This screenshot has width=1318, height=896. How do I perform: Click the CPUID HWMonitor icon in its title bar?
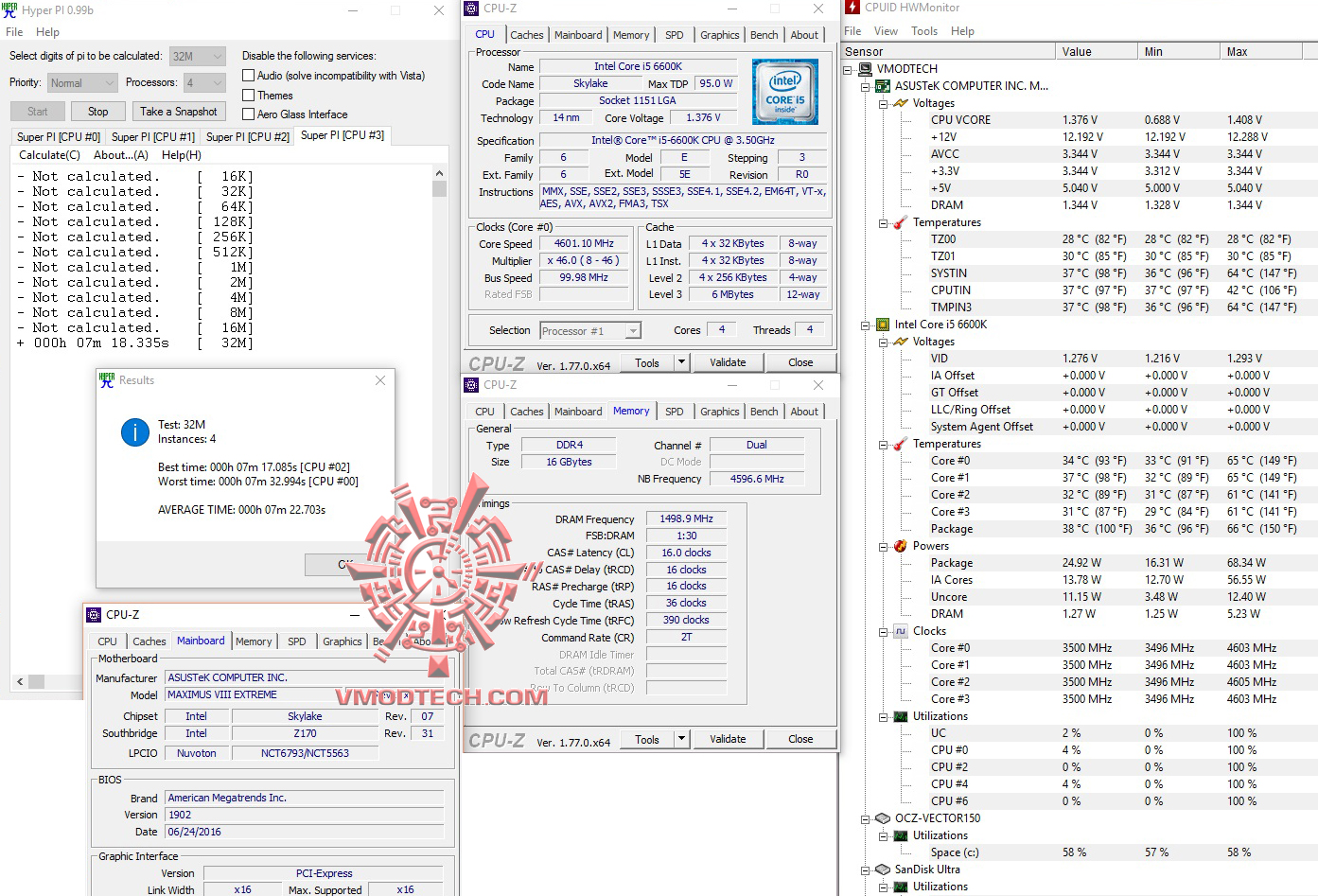click(x=851, y=8)
